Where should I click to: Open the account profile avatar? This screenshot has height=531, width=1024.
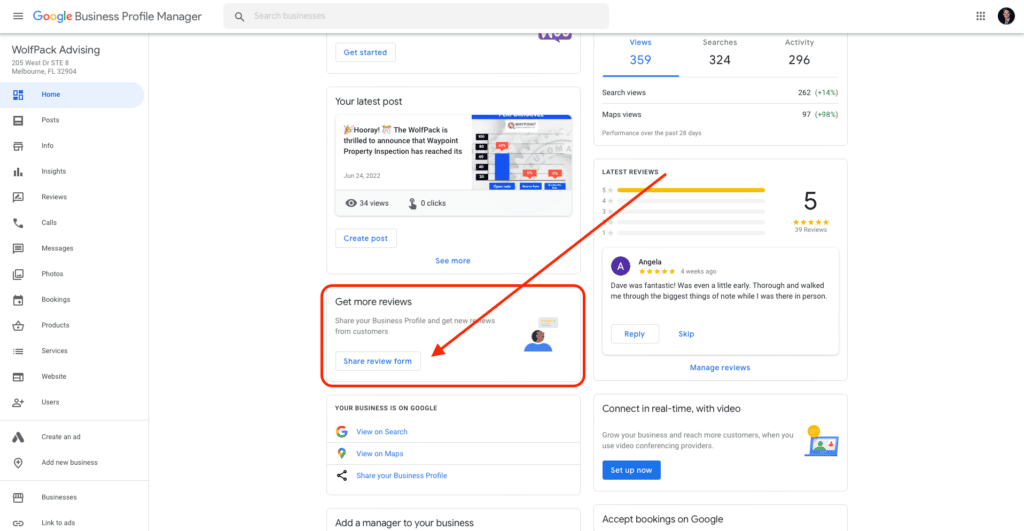(x=1006, y=16)
